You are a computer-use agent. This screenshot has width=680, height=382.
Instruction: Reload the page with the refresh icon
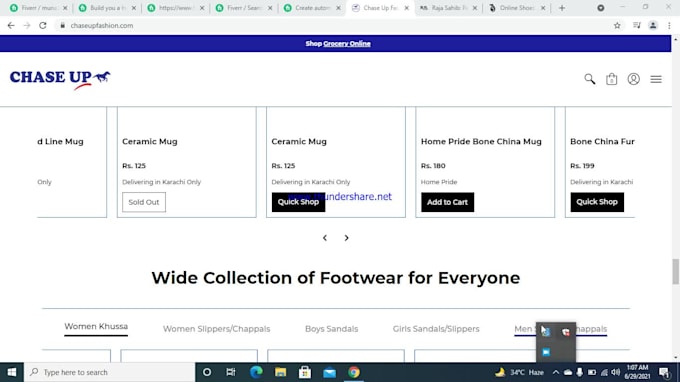click(42, 26)
